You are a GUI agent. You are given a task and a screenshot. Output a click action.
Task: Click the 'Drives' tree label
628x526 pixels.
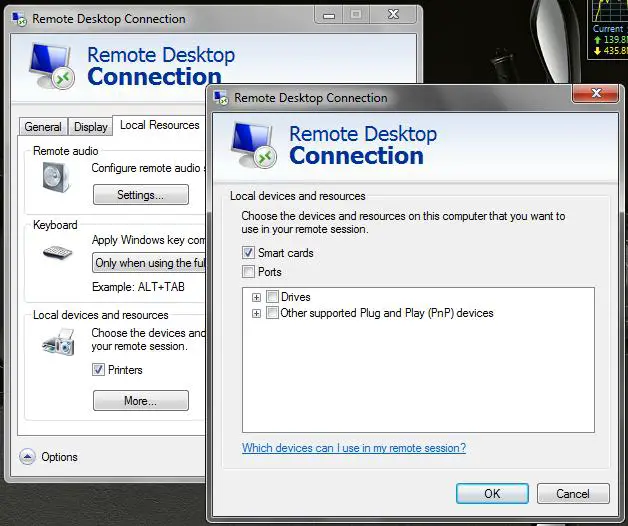point(296,297)
